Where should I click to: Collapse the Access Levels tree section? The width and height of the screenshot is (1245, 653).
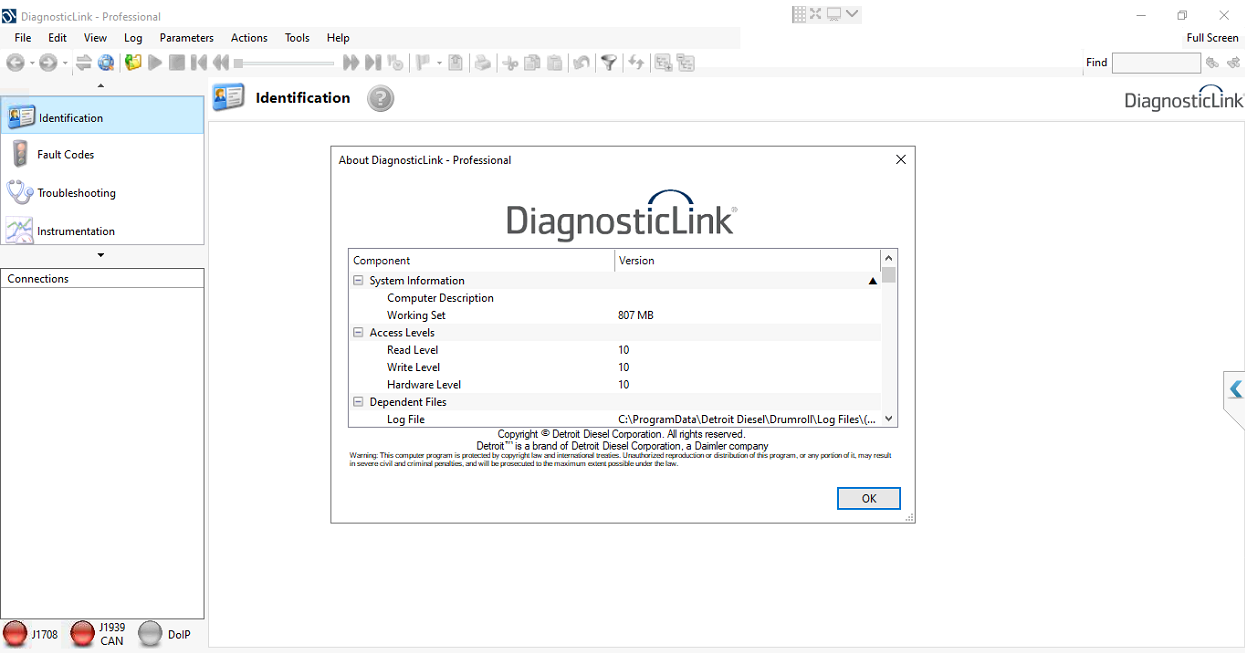pos(357,332)
